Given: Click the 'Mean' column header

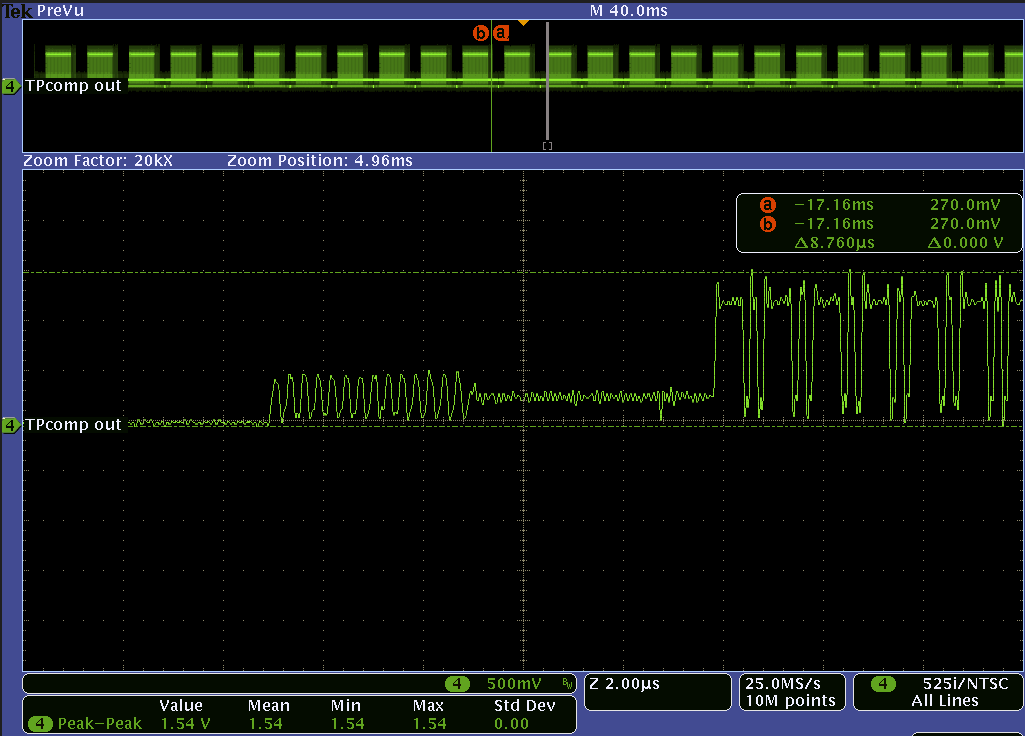Looking at the screenshot, I should 269,706.
